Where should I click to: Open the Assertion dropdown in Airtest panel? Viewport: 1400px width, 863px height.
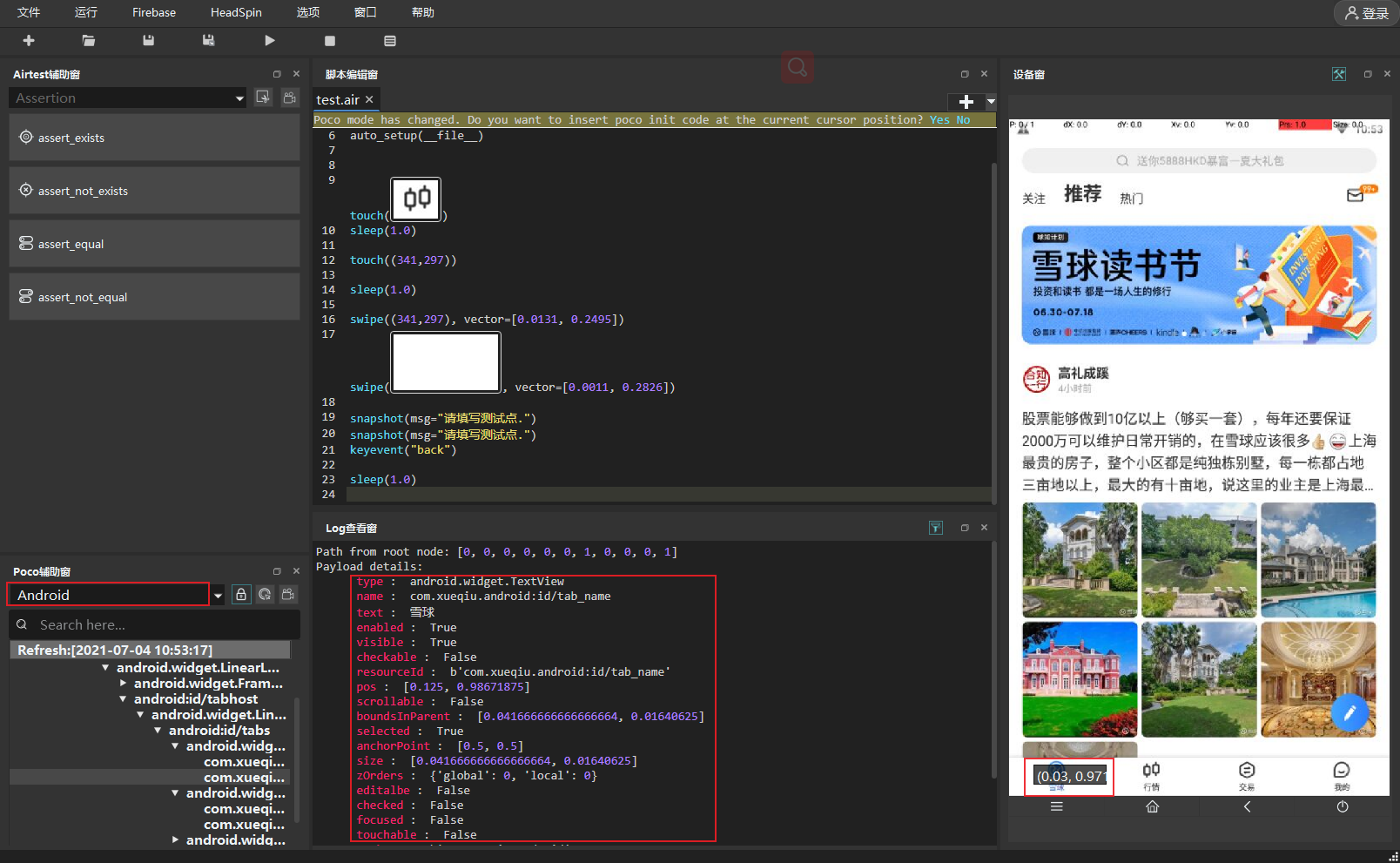tap(128, 98)
